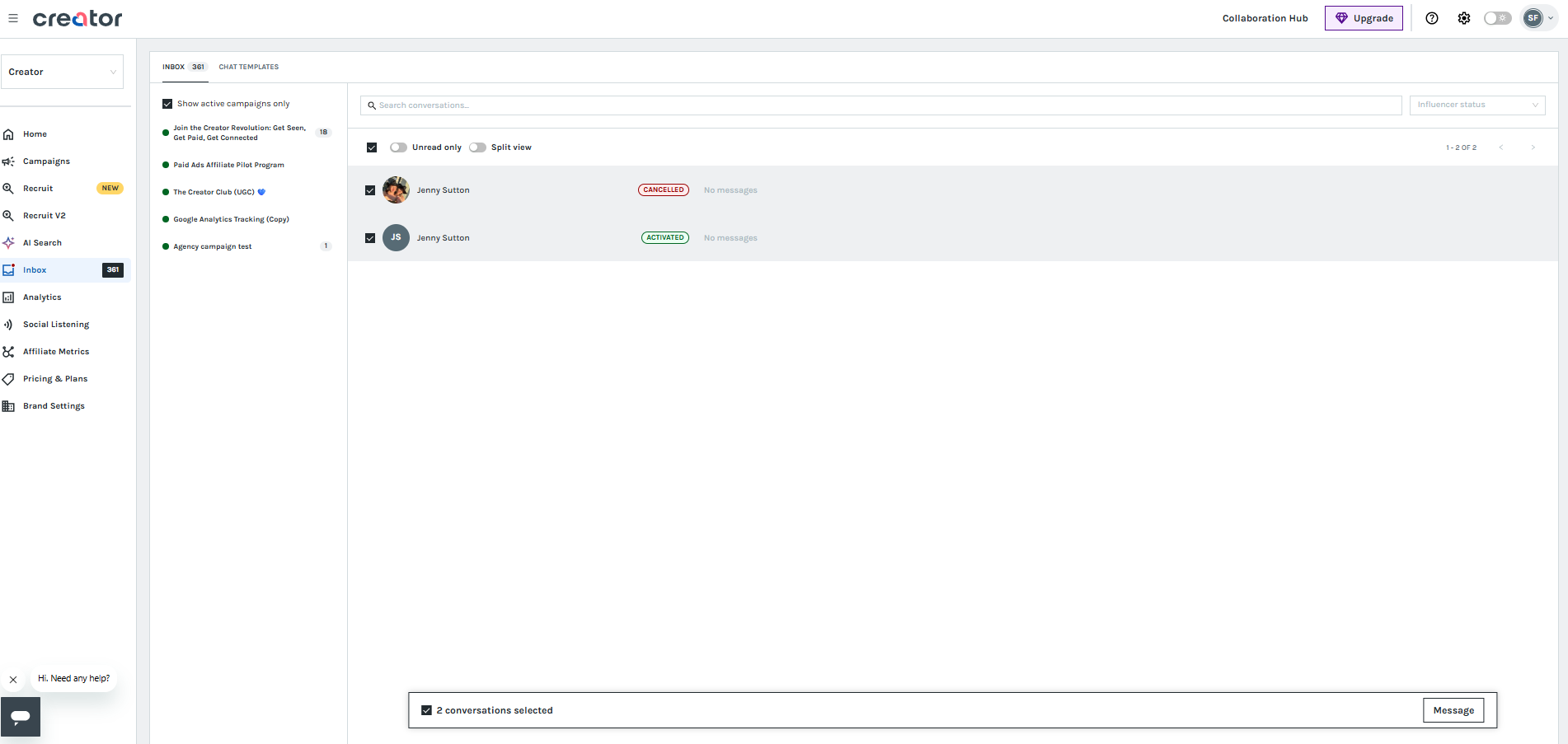
Task: Click the Analytics chart icon
Action: click(8, 297)
